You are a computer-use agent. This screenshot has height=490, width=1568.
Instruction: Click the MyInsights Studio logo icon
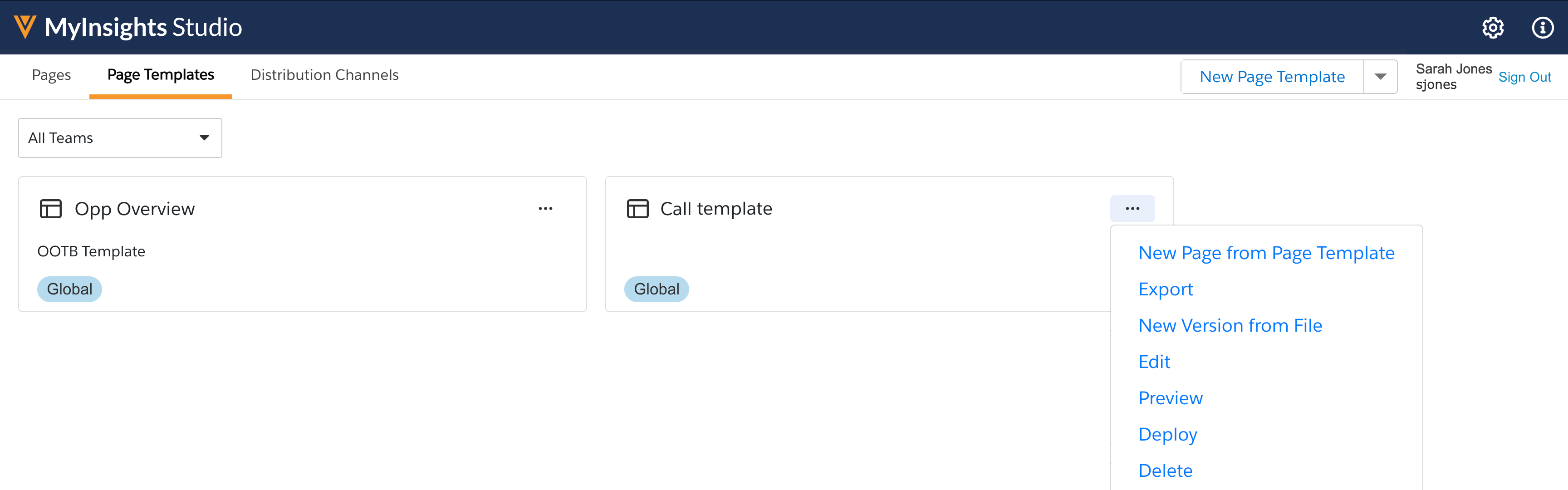click(25, 27)
